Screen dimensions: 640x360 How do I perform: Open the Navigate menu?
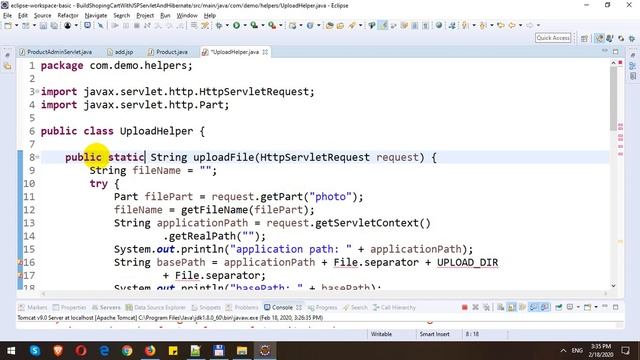96,16
